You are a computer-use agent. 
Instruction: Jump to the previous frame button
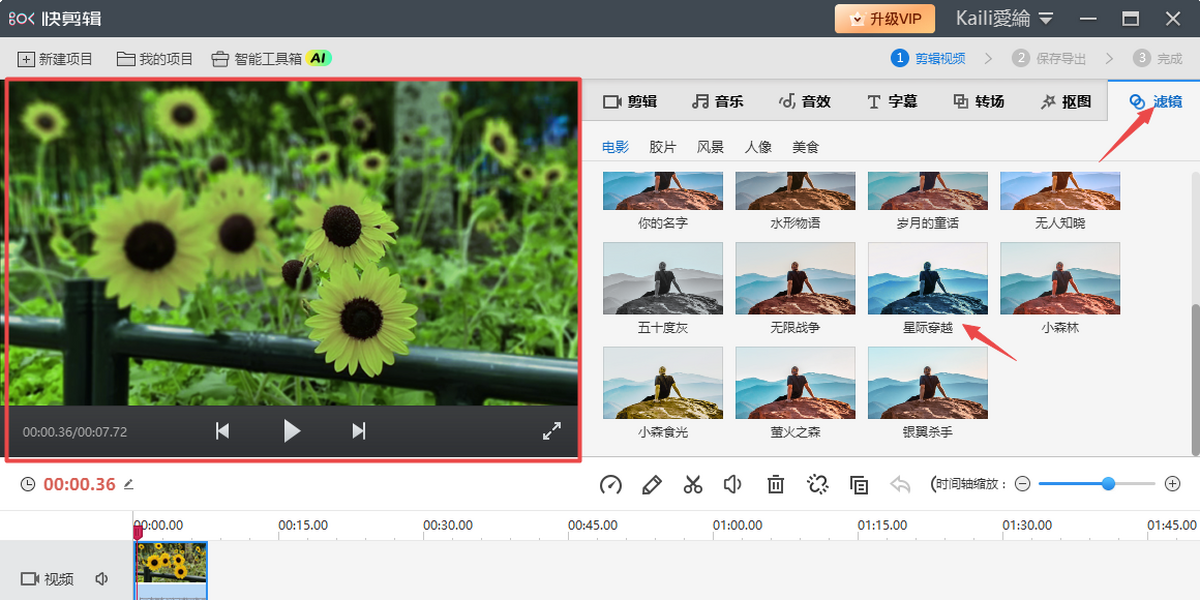tap(223, 431)
